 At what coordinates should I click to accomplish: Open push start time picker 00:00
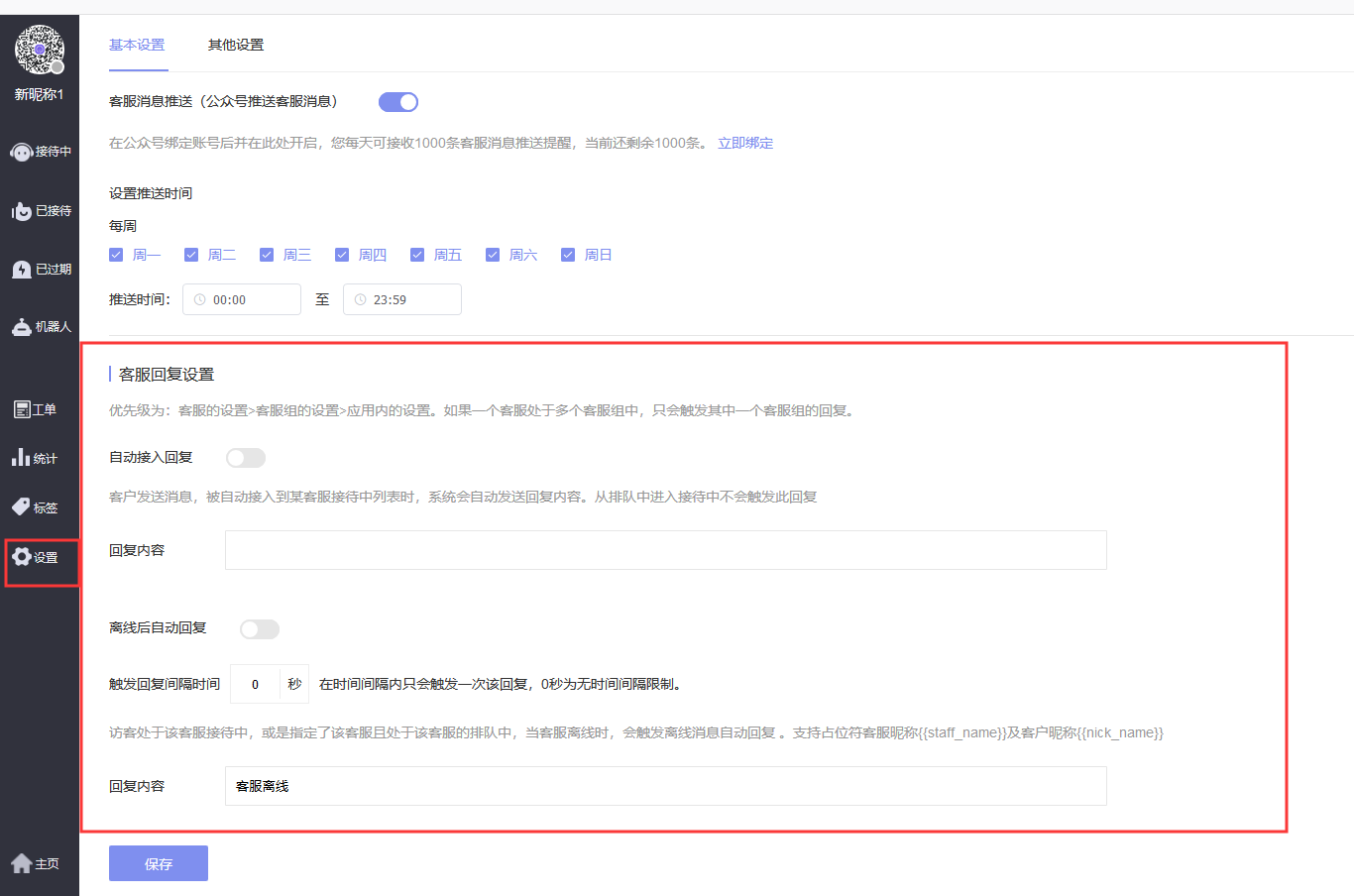(242, 299)
